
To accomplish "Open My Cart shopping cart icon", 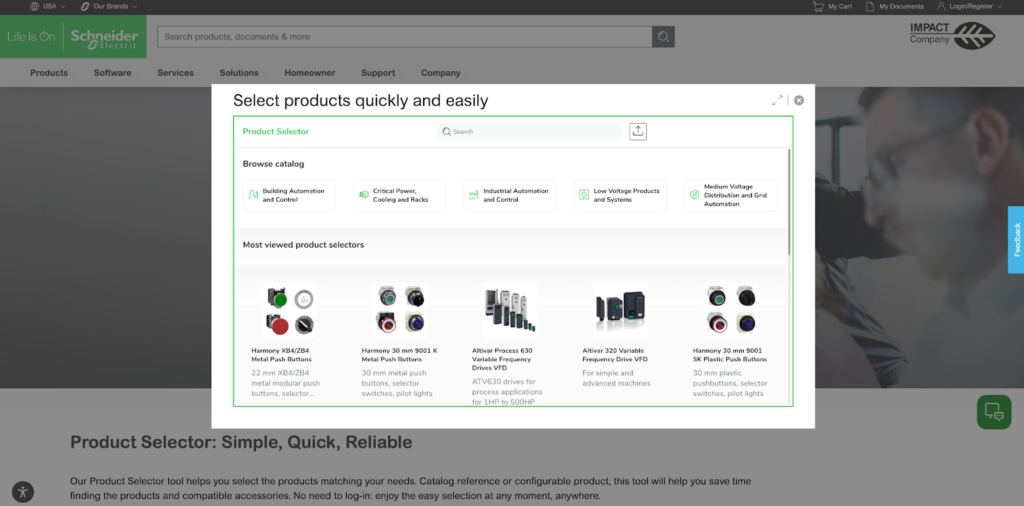I will click(818, 7).
